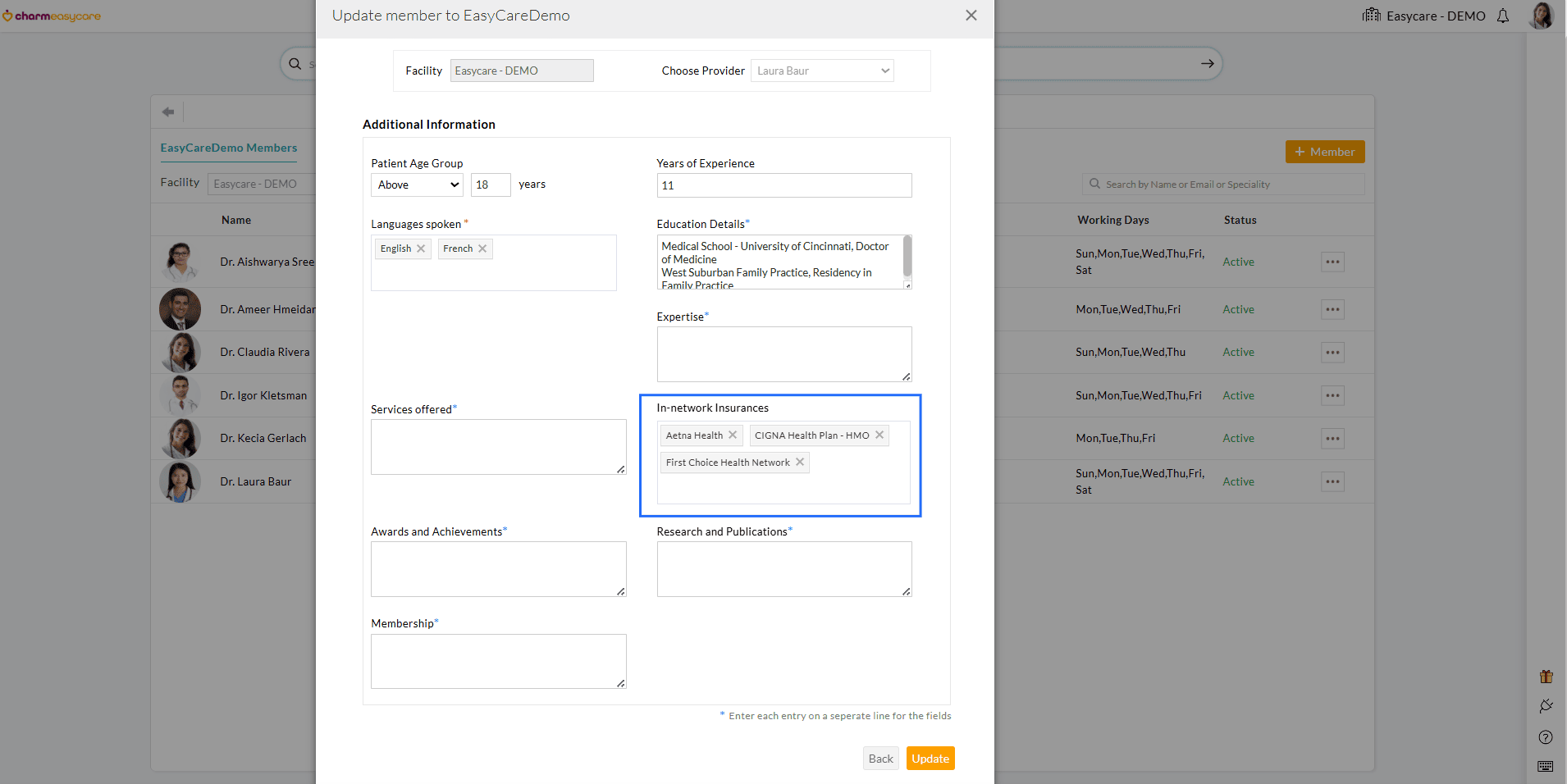
Task: Open options menu for Dr. Claudia Rivera
Action: (x=1332, y=352)
